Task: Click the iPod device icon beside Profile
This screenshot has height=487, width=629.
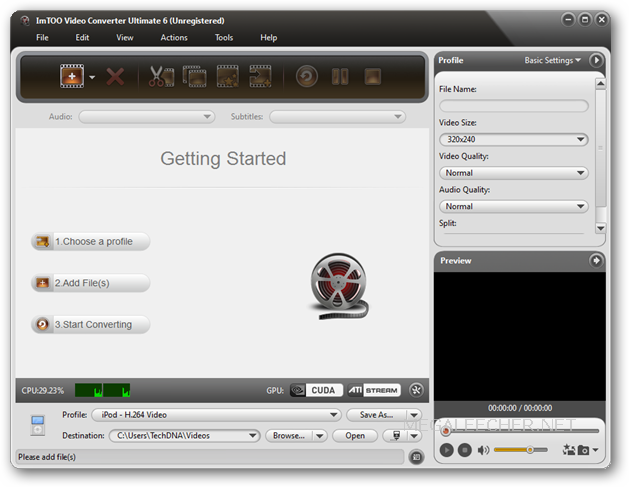Action: [x=38, y=426]
